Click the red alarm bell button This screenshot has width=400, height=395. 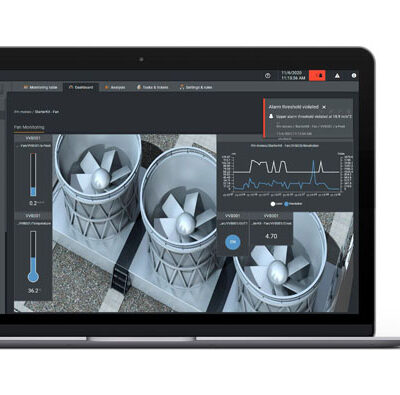pos(317,76)
